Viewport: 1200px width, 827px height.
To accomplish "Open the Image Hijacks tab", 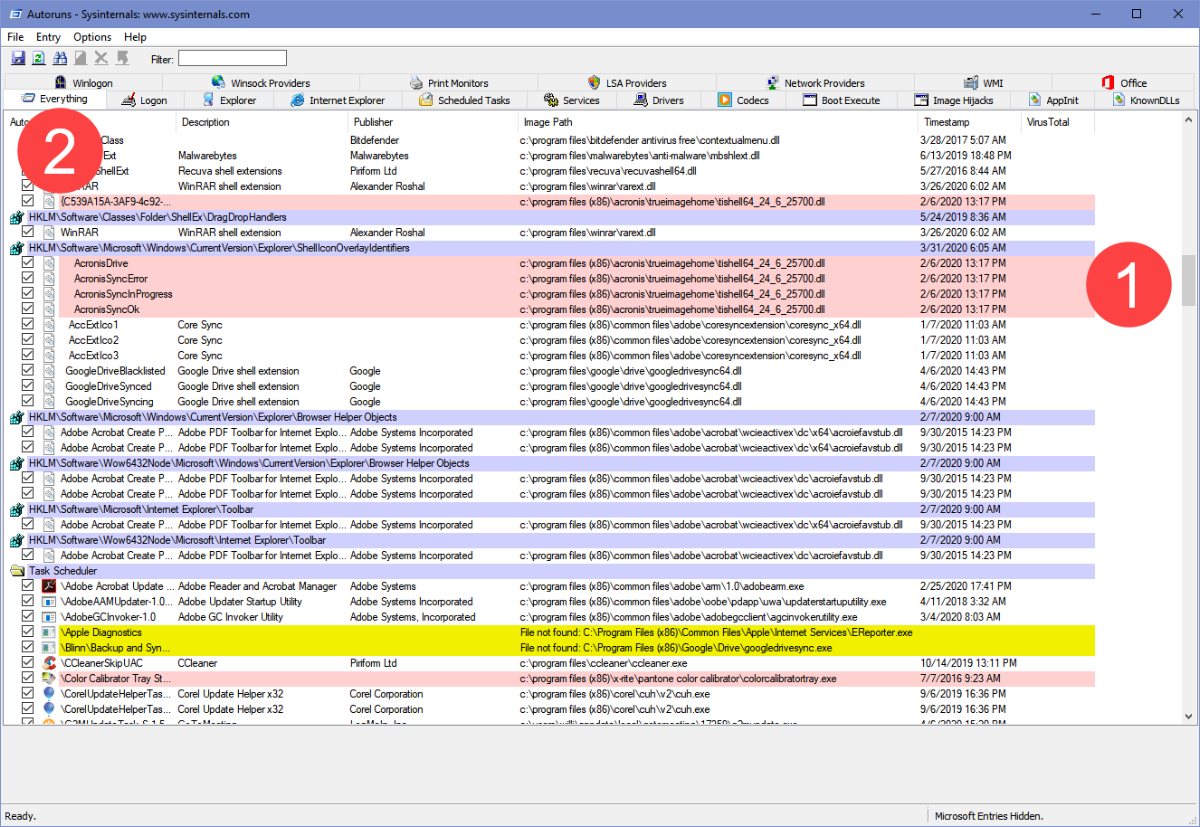I will point(954,100).
